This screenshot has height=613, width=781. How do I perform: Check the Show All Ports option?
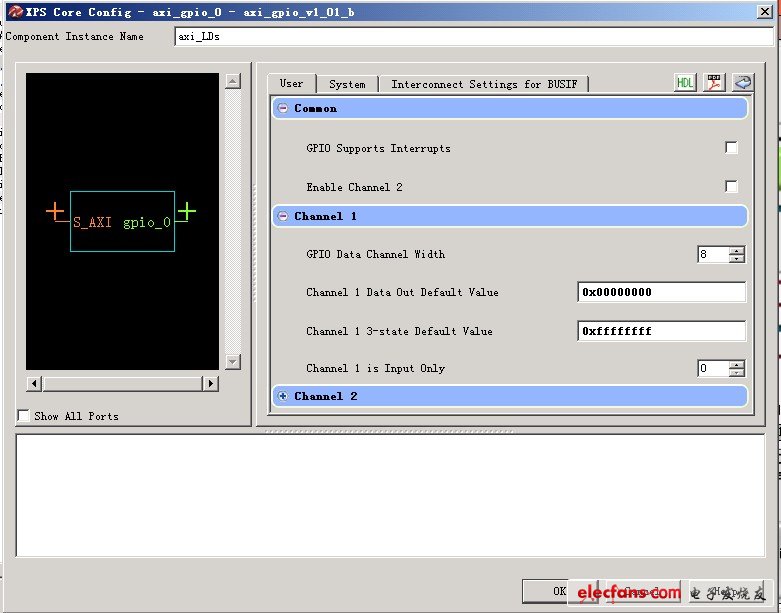point(23,416)
